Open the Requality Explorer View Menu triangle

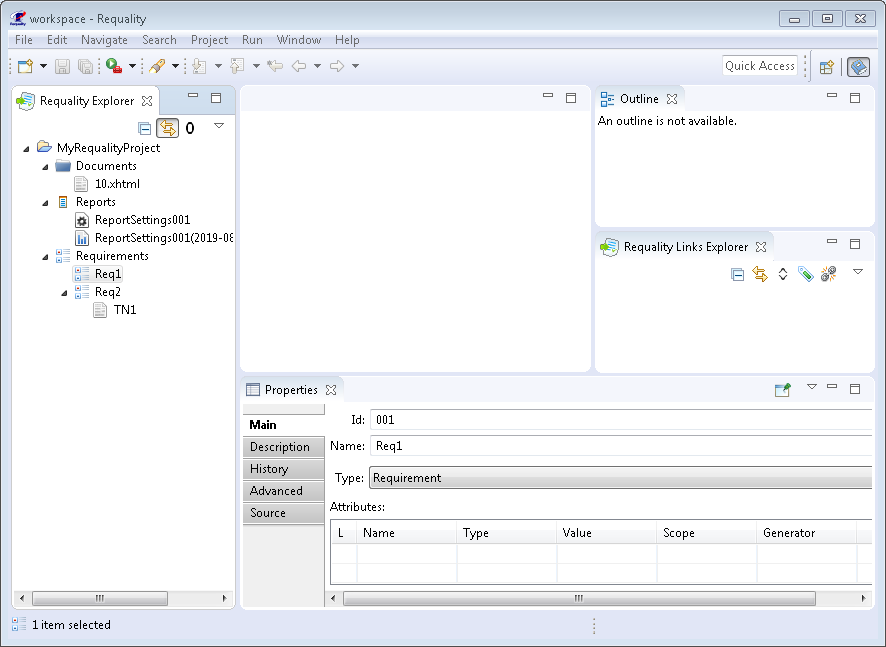click(x=219, y=125)
